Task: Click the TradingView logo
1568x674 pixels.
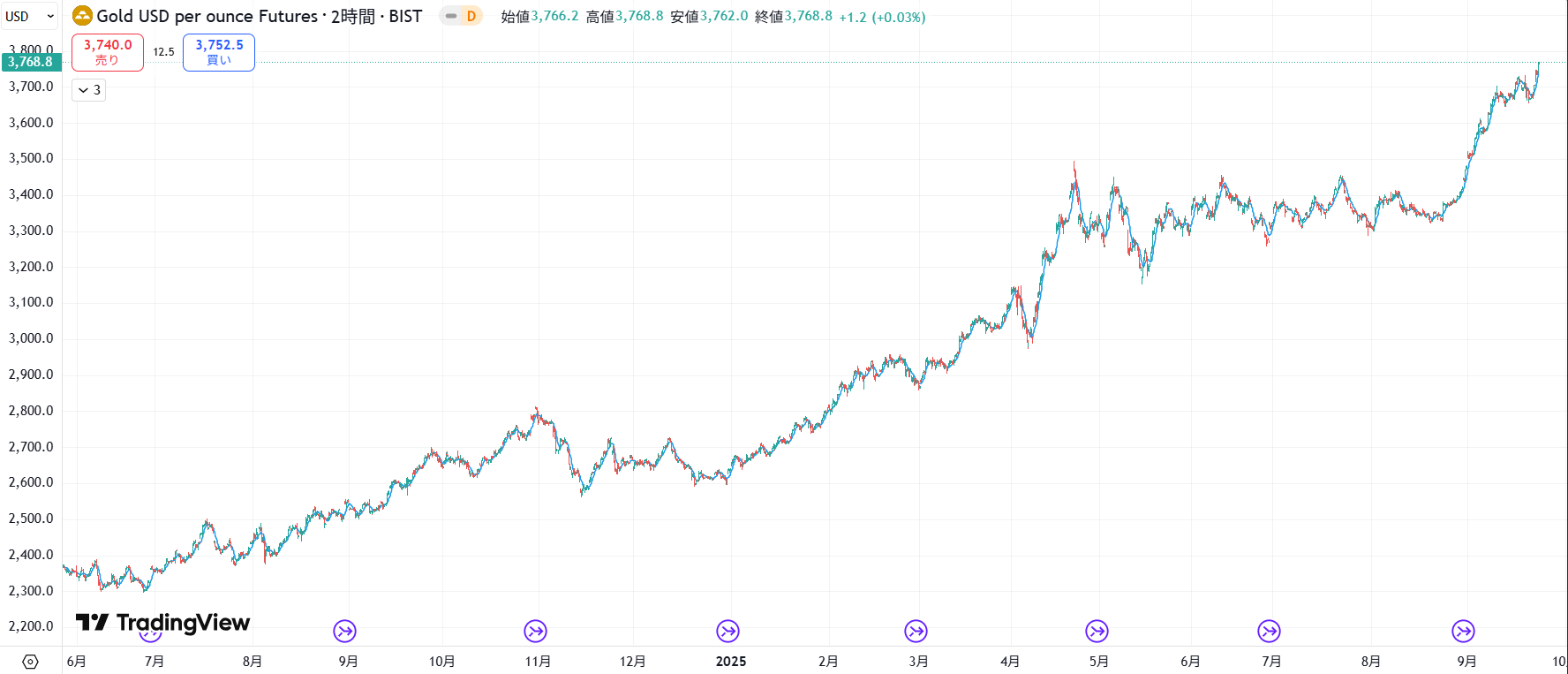Action: 163,623
